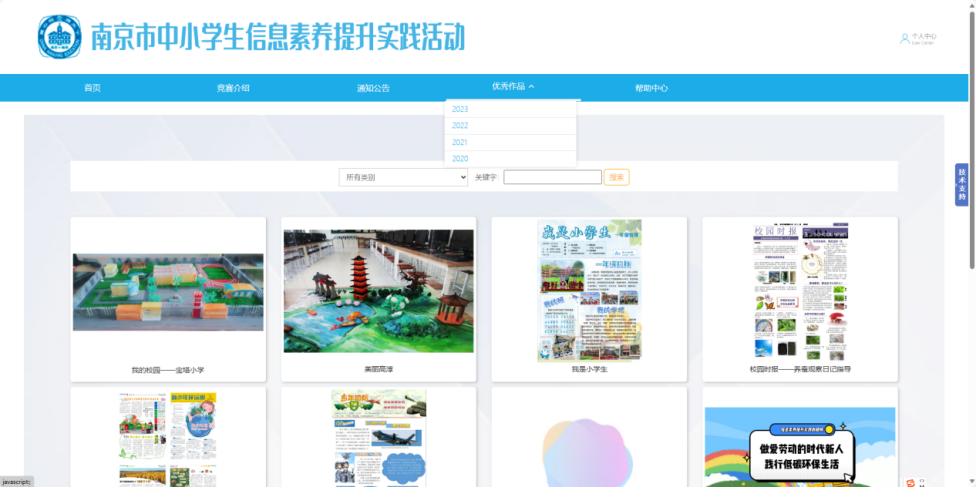Select 2023 from the works dropdown
976x487 pixels.
[x=510, y=109]
